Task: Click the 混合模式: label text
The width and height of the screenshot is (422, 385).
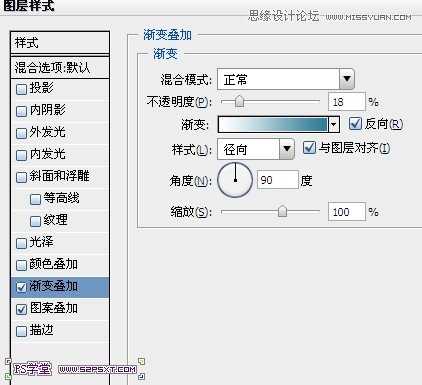Action: click(186, 79)
